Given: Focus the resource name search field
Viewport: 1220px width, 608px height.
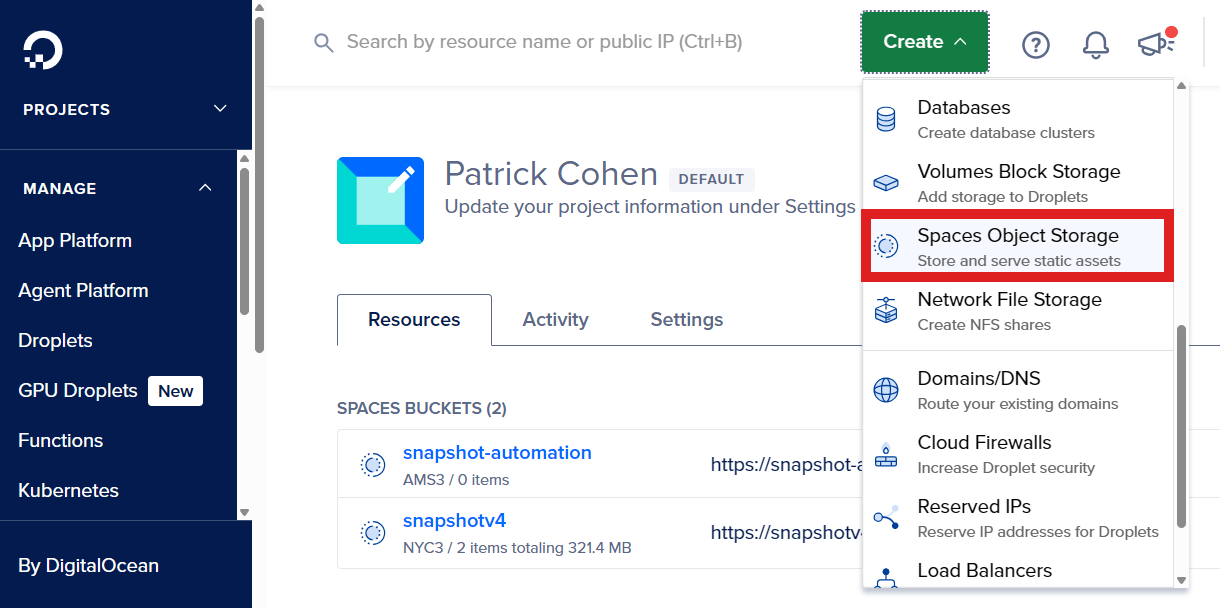Looking at the screenshot, I should pos(544,42).
